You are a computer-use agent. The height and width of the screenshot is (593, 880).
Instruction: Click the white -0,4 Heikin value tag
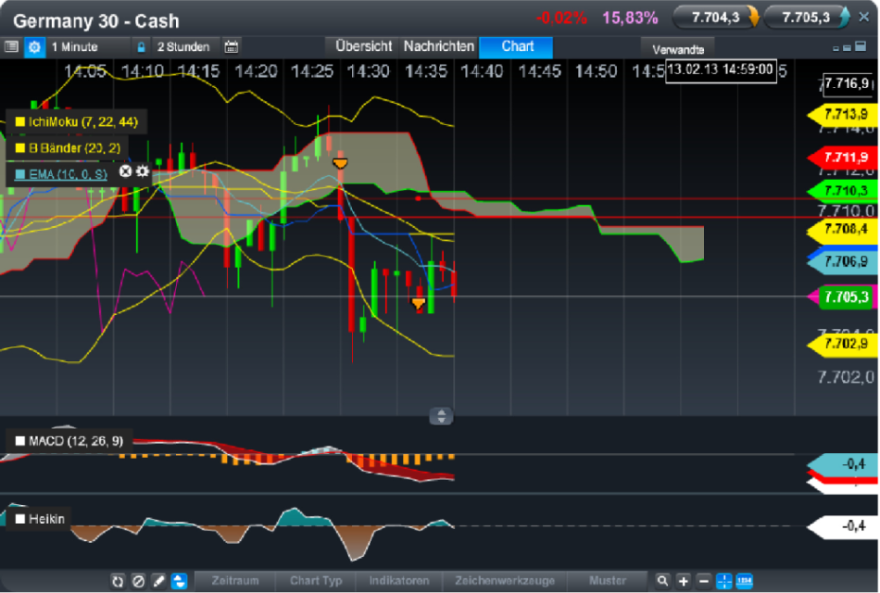click(842, 526)
